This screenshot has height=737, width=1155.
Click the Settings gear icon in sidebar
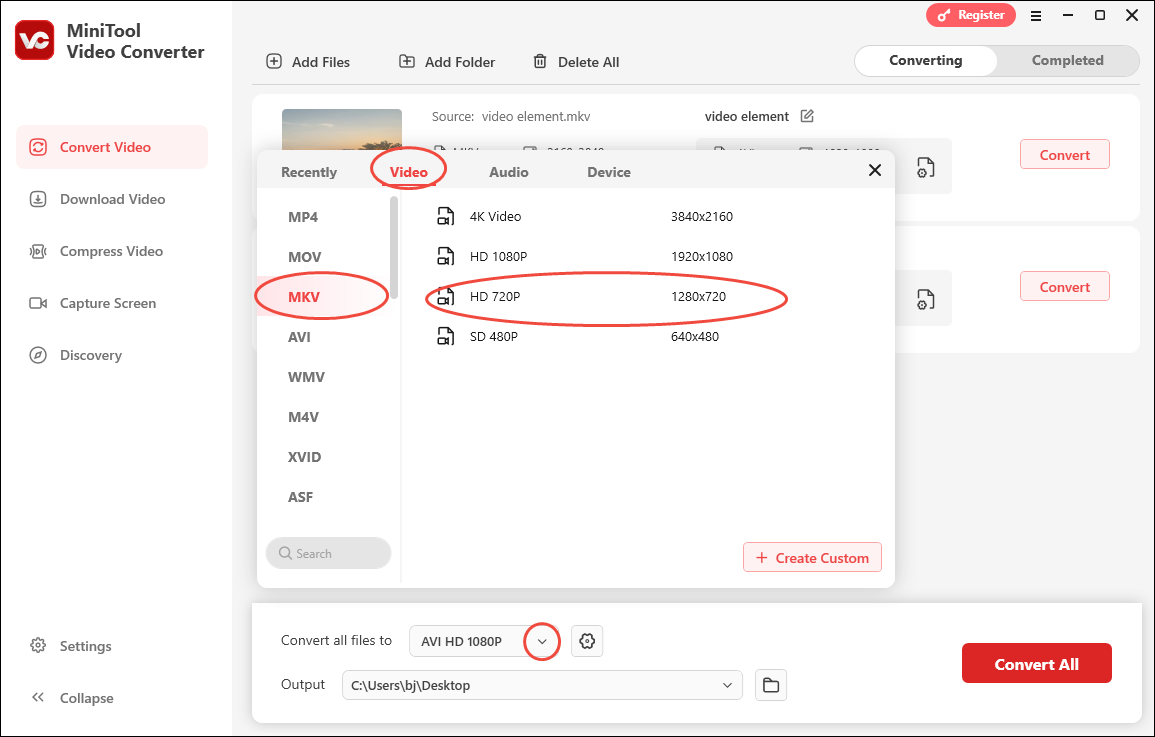point(38,646)
